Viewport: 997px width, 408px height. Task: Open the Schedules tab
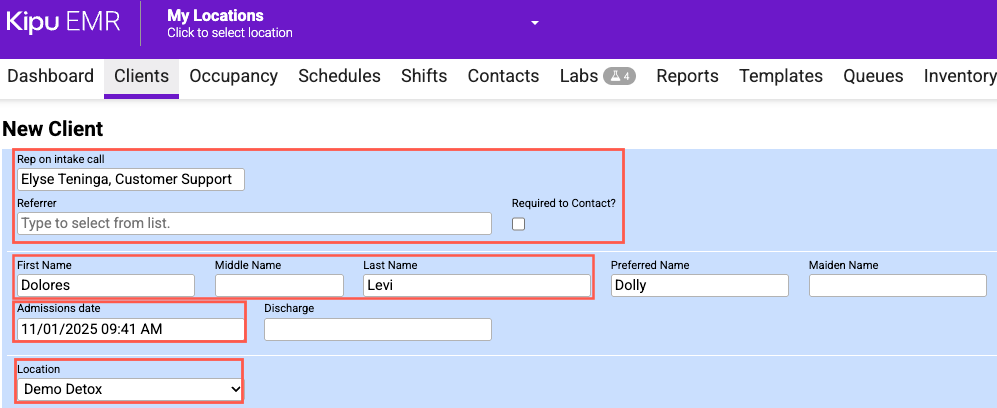click(x=339, y=76)
